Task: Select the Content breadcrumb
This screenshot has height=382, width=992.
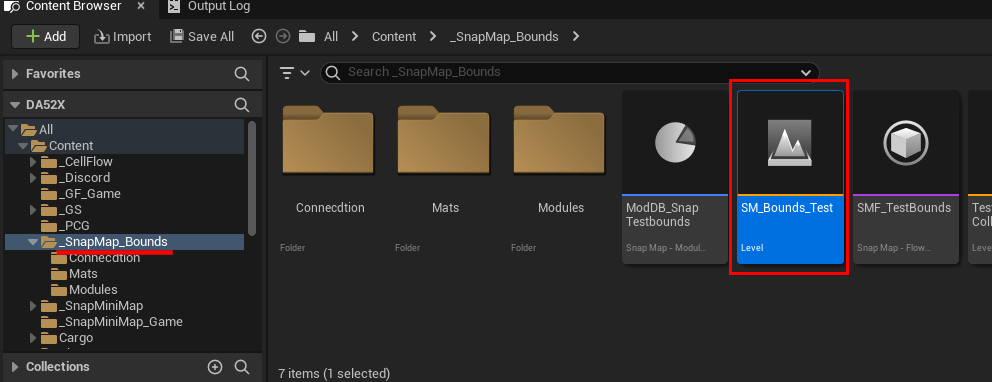Action: (x=394, y=37)
